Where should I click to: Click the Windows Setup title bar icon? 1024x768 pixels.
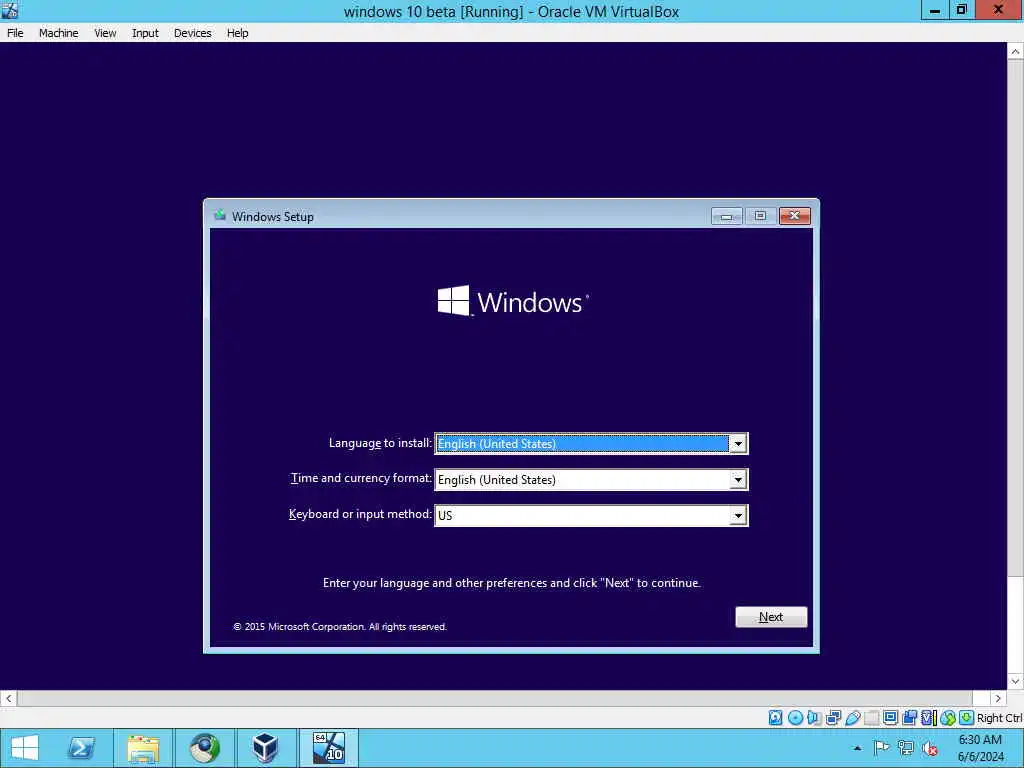click(x=220, y=216)
